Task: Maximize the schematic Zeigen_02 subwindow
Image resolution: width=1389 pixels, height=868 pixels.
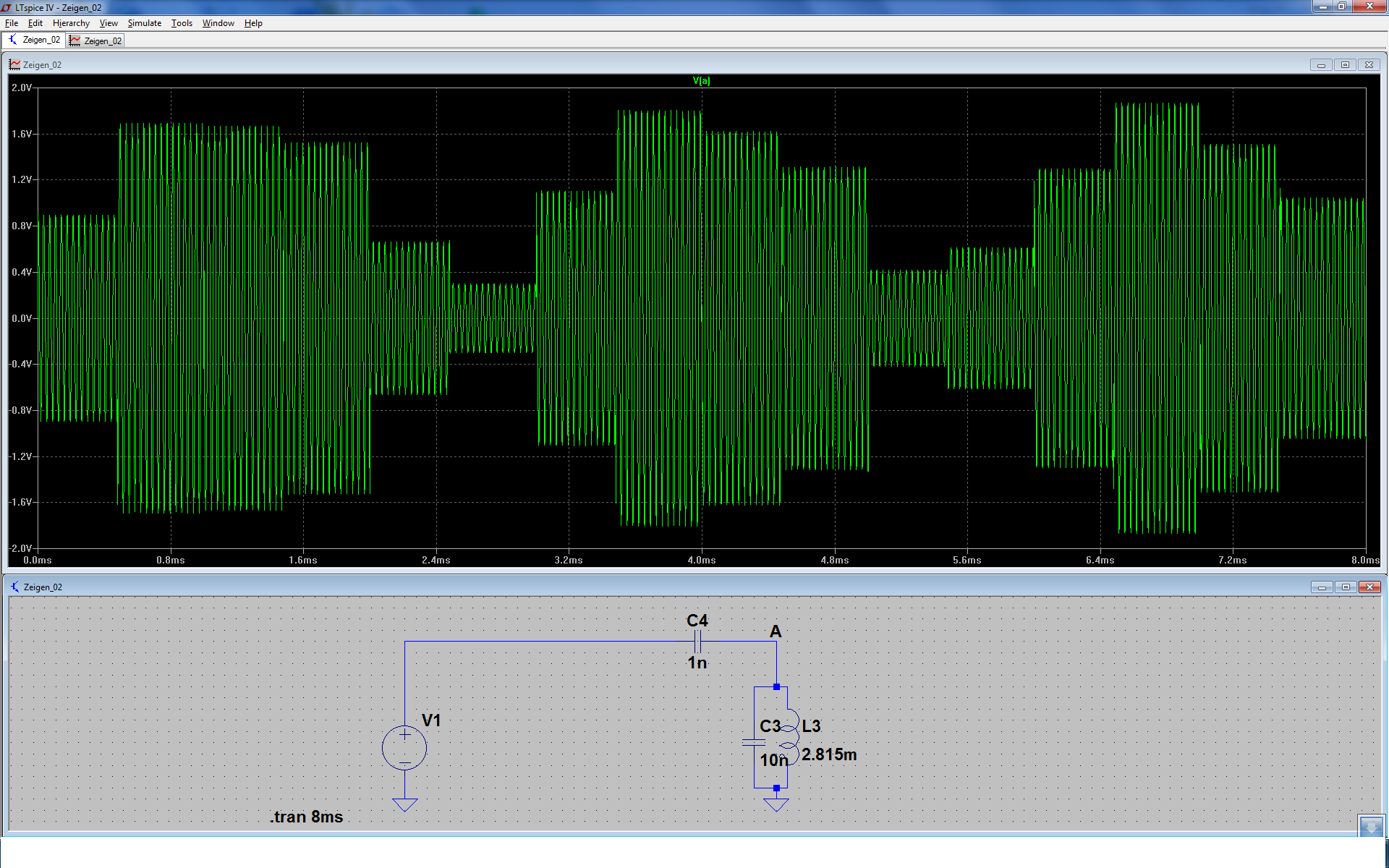Action: pyautogui.click(x=1346, y=587)
